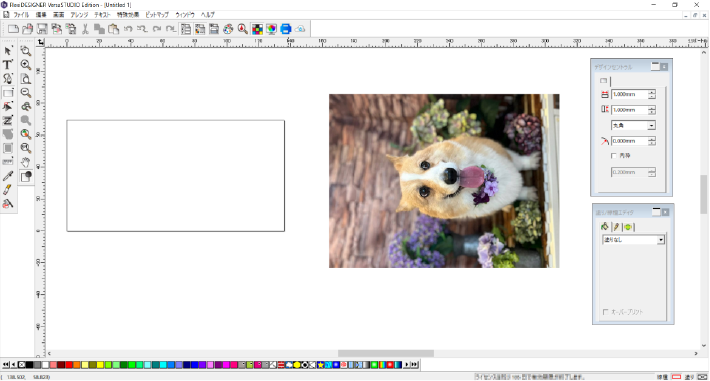Click the Open file folder icon
This screenshot has height=381, width=710.
tap(27, 29)
